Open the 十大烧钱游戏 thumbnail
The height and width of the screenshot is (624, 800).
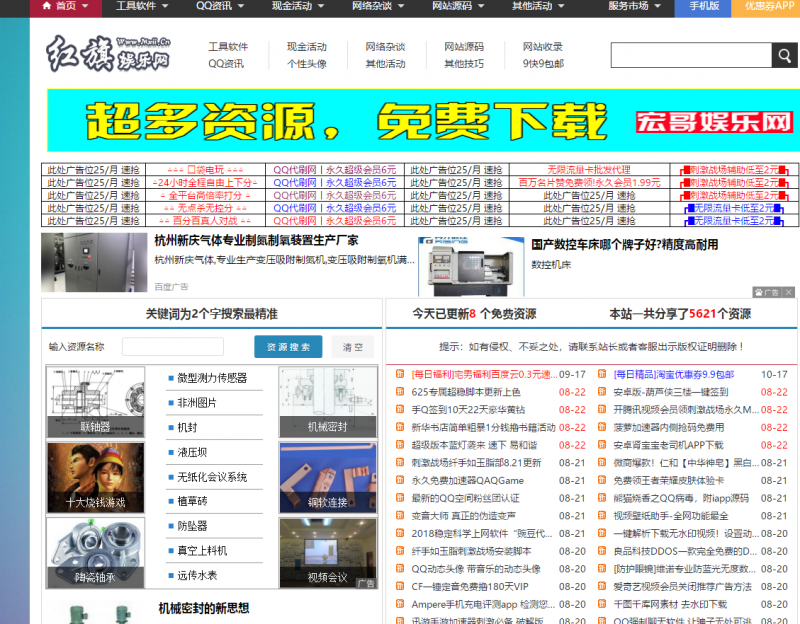pyautogui.click(x=95, y=478)
